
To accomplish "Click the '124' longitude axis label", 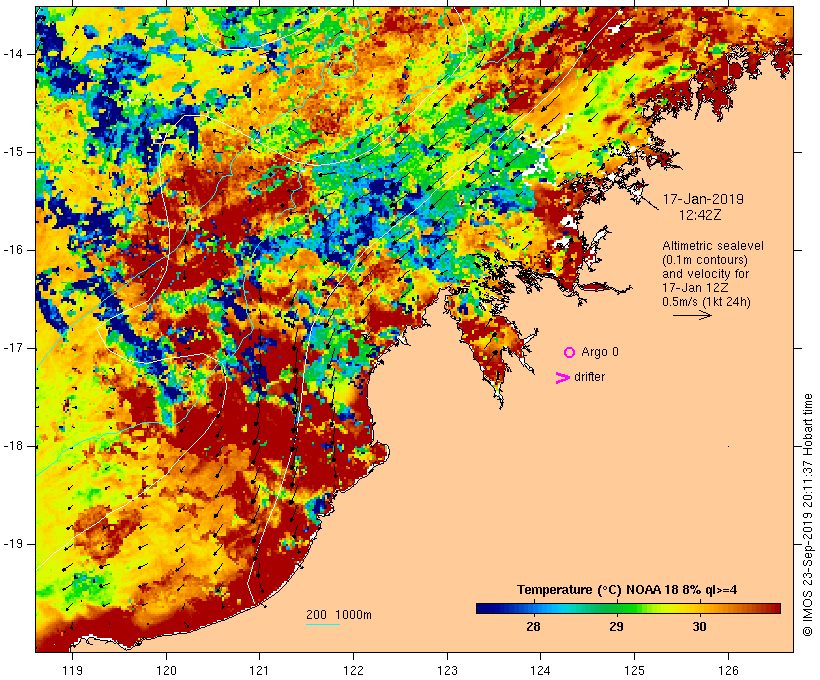I will tap(540, 670).
